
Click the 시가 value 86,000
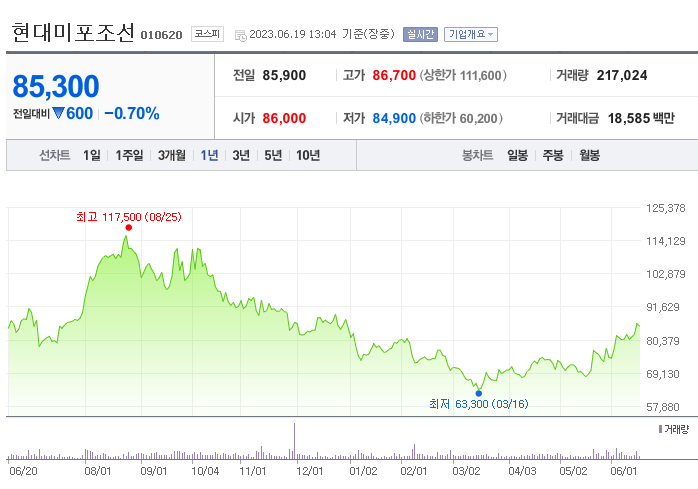284,118
